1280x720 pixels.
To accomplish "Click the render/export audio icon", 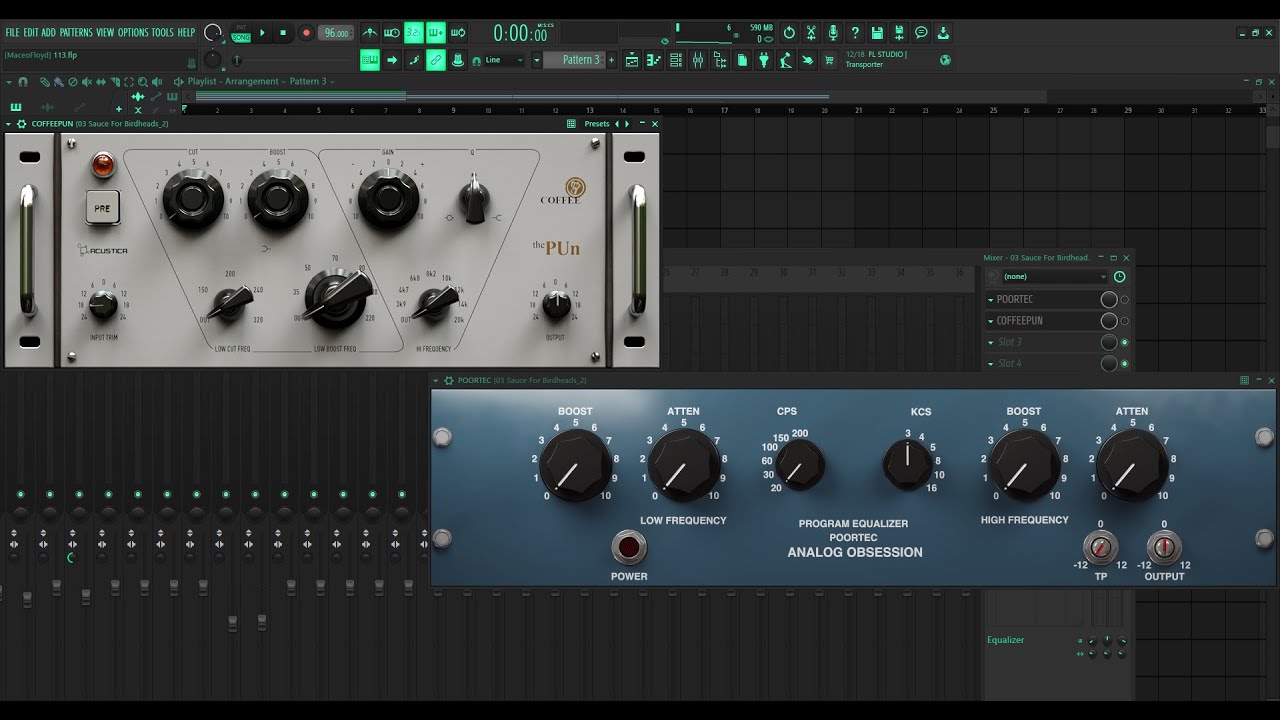I will [899, 33].
